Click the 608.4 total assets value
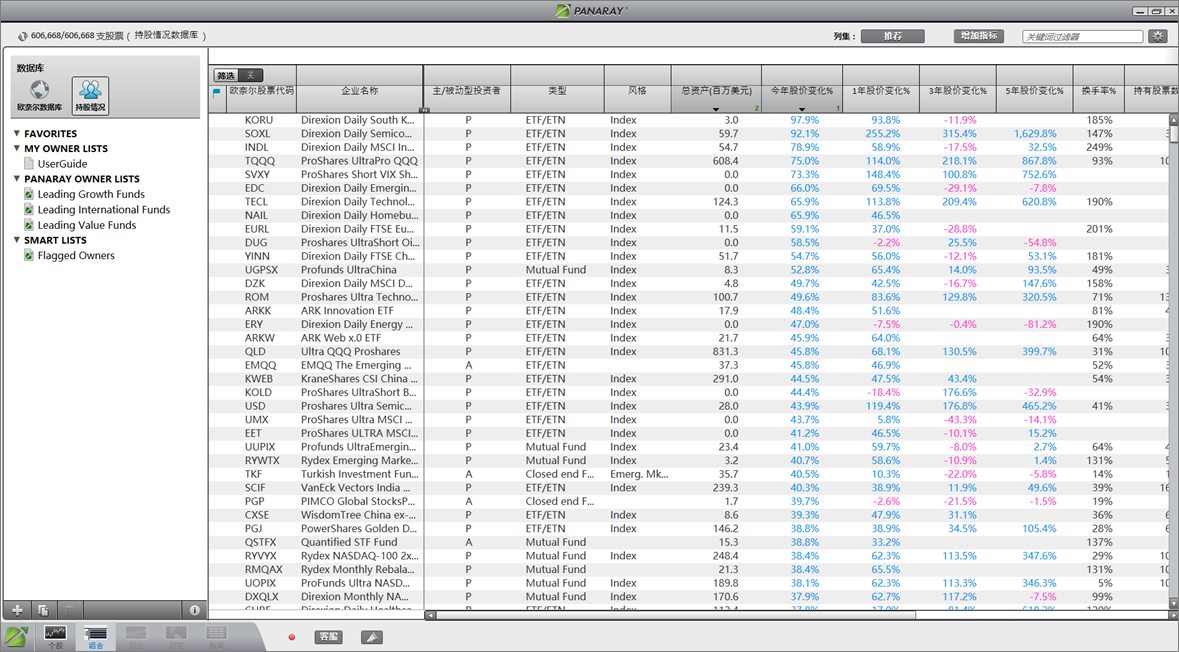 (x=726, y=161)
